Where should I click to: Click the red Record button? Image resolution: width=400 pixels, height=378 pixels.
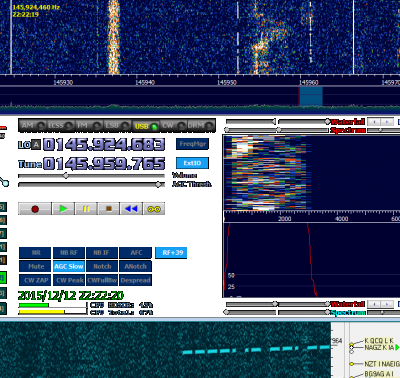(35, 209)
